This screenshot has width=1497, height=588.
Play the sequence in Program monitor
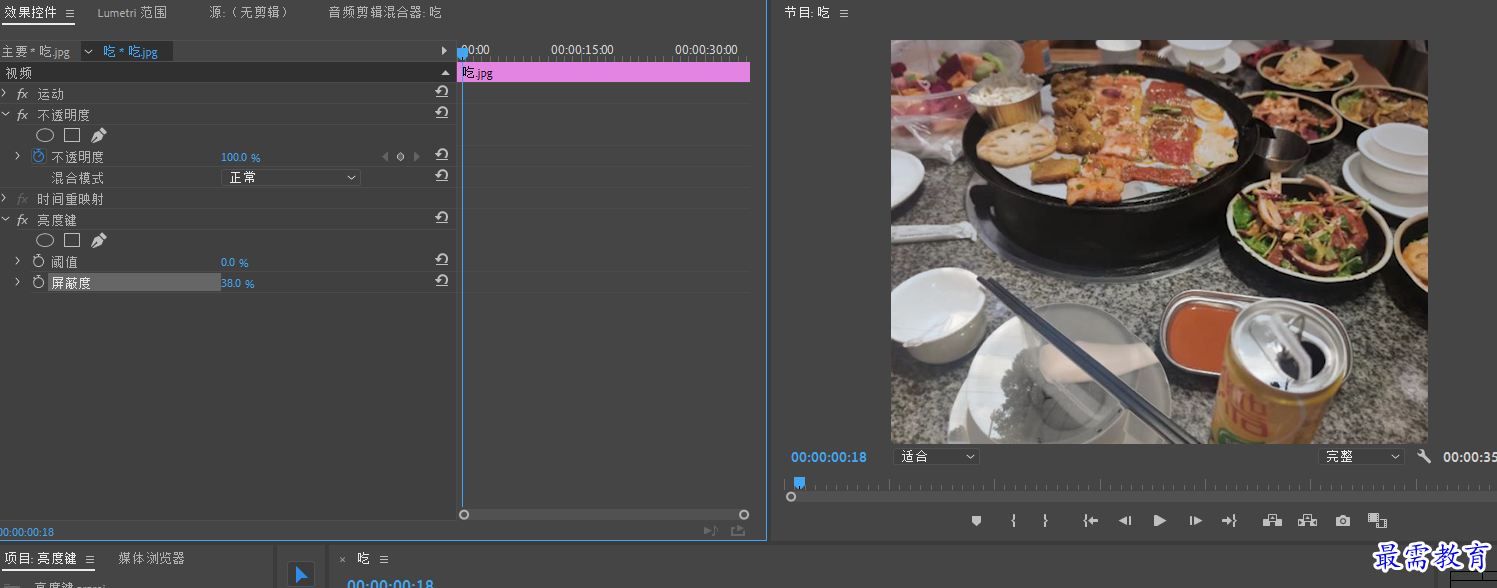point(1160,520)
